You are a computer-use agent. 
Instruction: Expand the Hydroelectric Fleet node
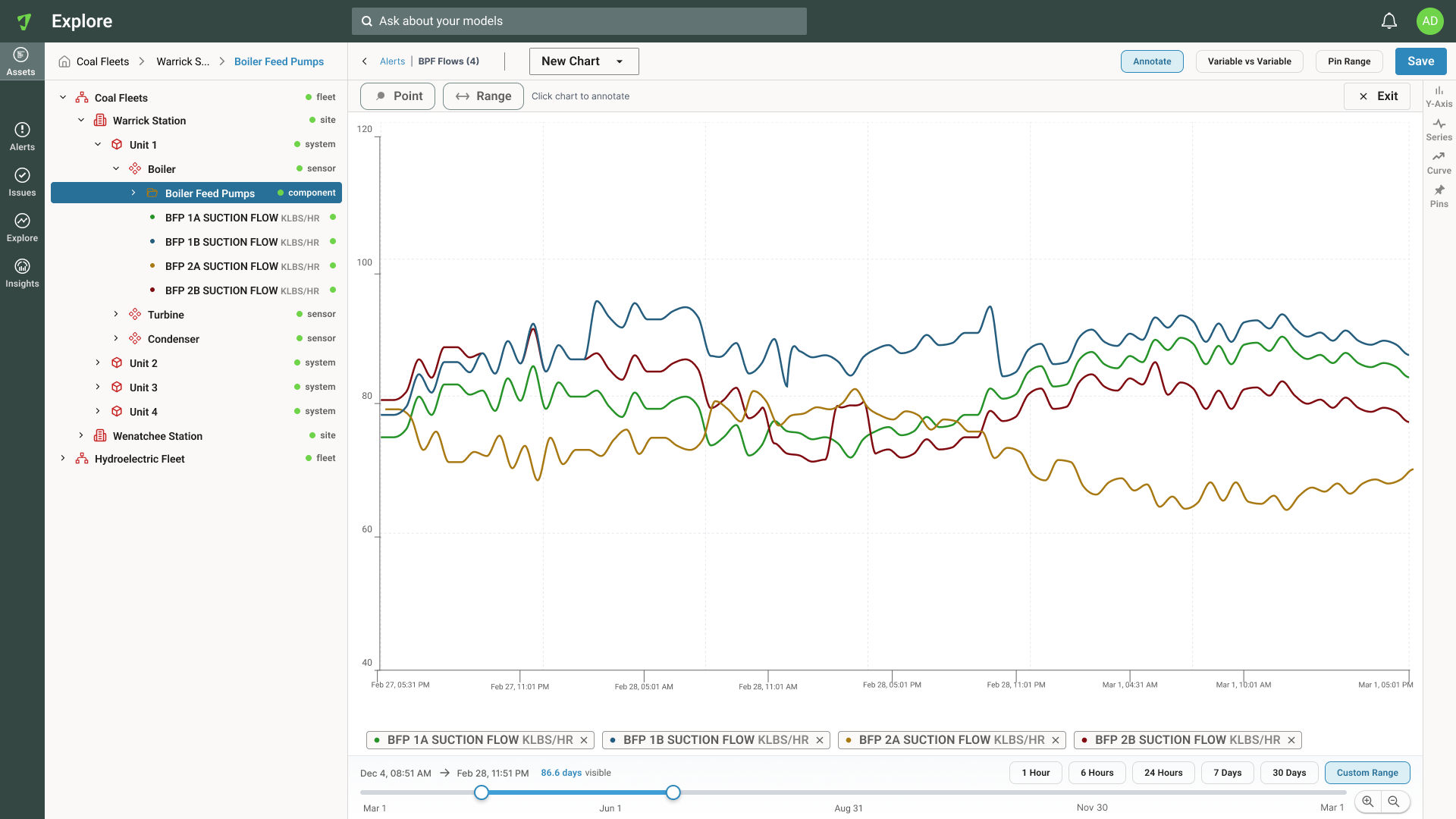tap(63, 458)
